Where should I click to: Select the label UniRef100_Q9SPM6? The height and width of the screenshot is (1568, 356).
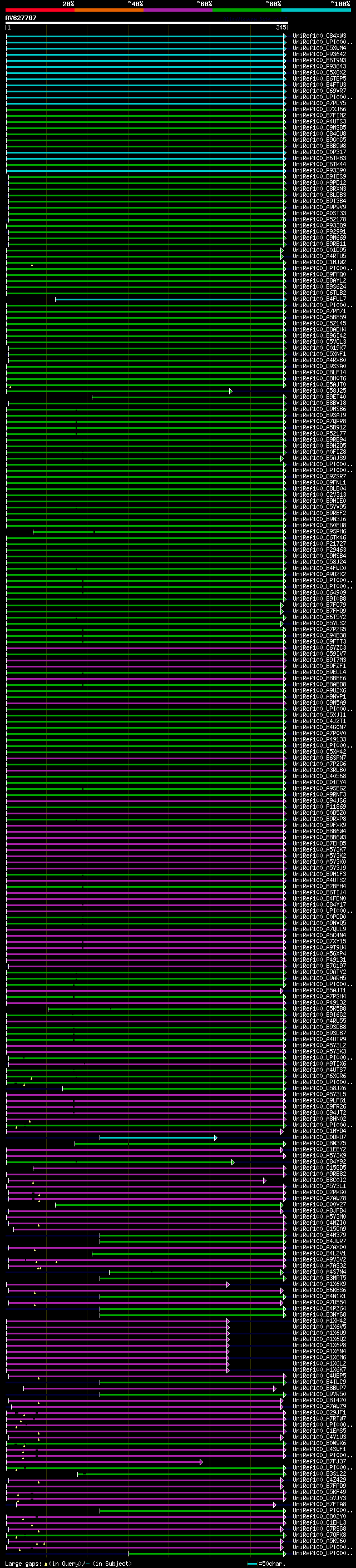(319, 531)
